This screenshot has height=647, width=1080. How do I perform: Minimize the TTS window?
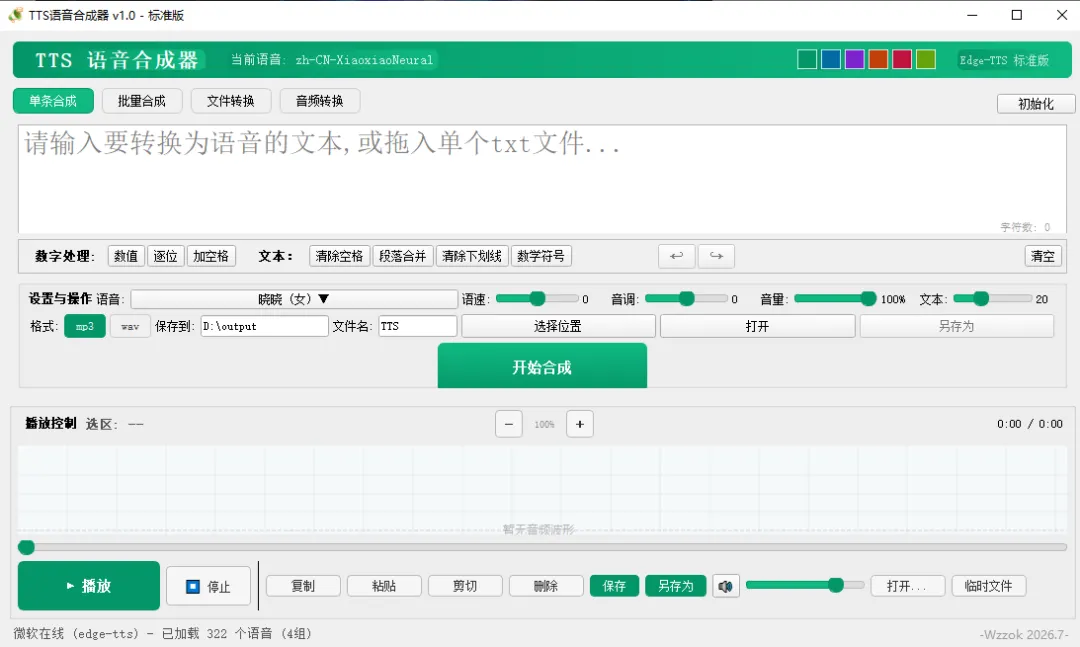pyautogui.click(x=972, y=15)
